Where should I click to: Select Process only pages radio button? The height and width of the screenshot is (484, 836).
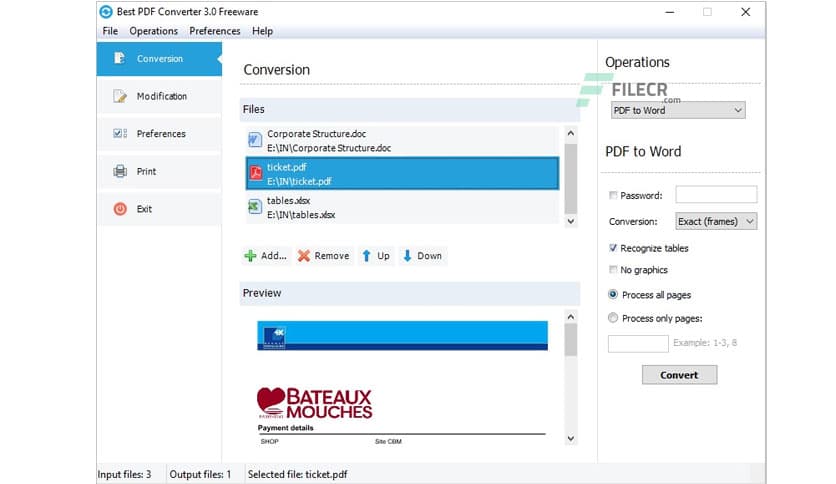pos(613,318)
